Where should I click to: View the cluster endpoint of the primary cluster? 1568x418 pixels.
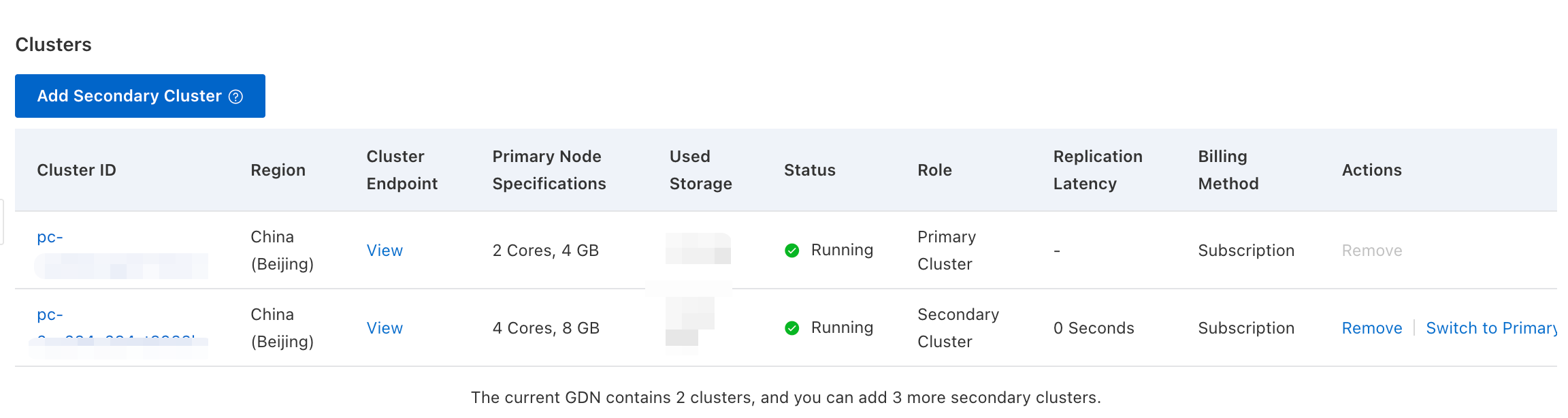click(x=385, y=251)
